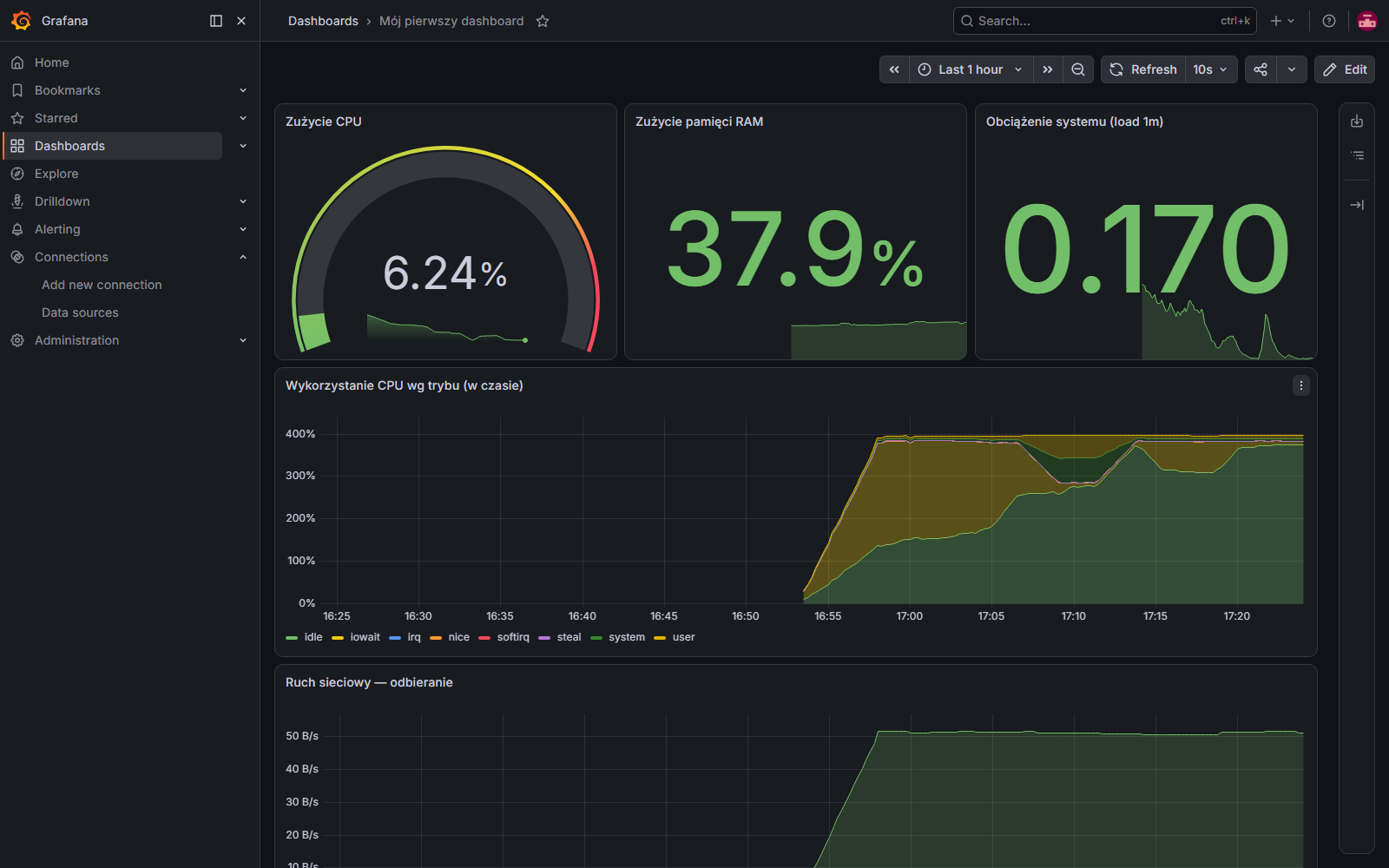The height and width of the screenshot is (868, 1389).
Task: Click the Edit dashboard button
Action: [1345, 69]
